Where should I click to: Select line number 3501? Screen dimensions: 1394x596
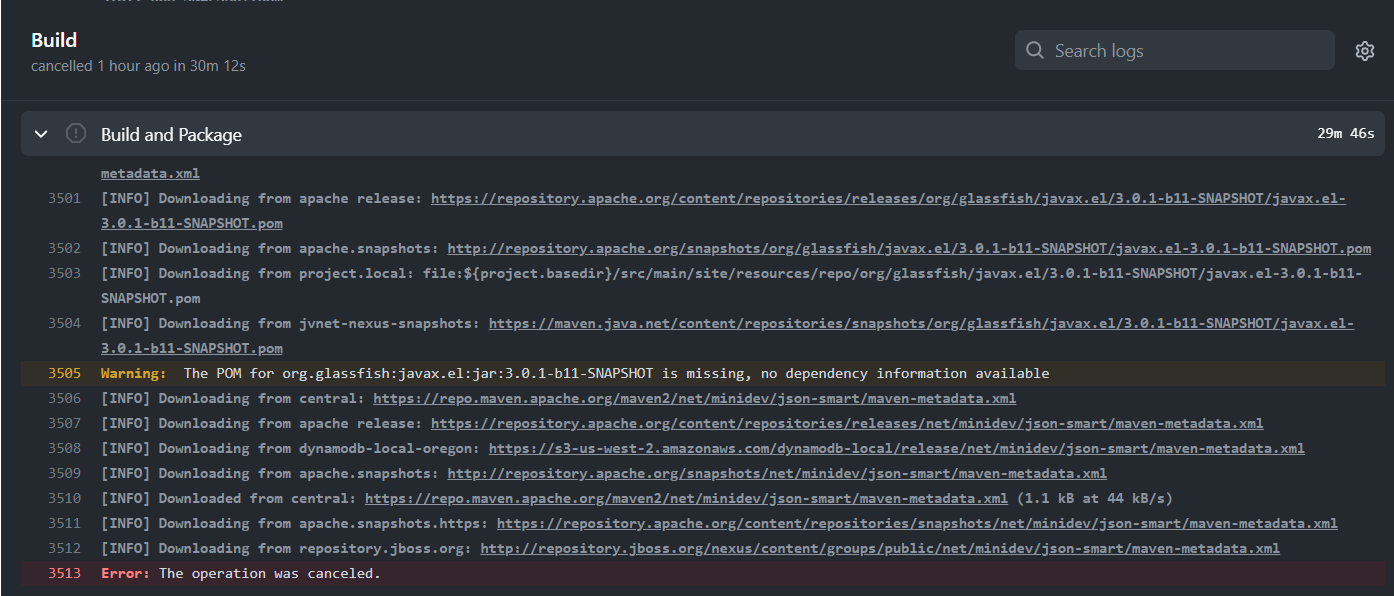[64, 198]
